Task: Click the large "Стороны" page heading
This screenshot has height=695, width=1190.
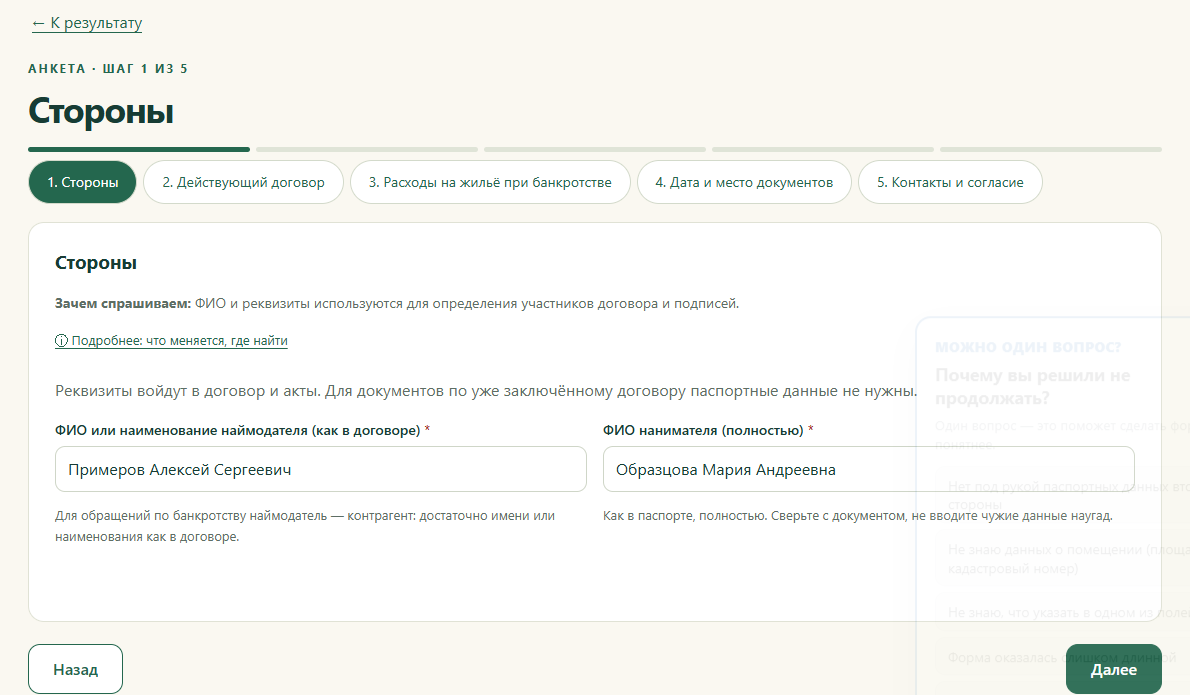Action: [x=101, y=111]
